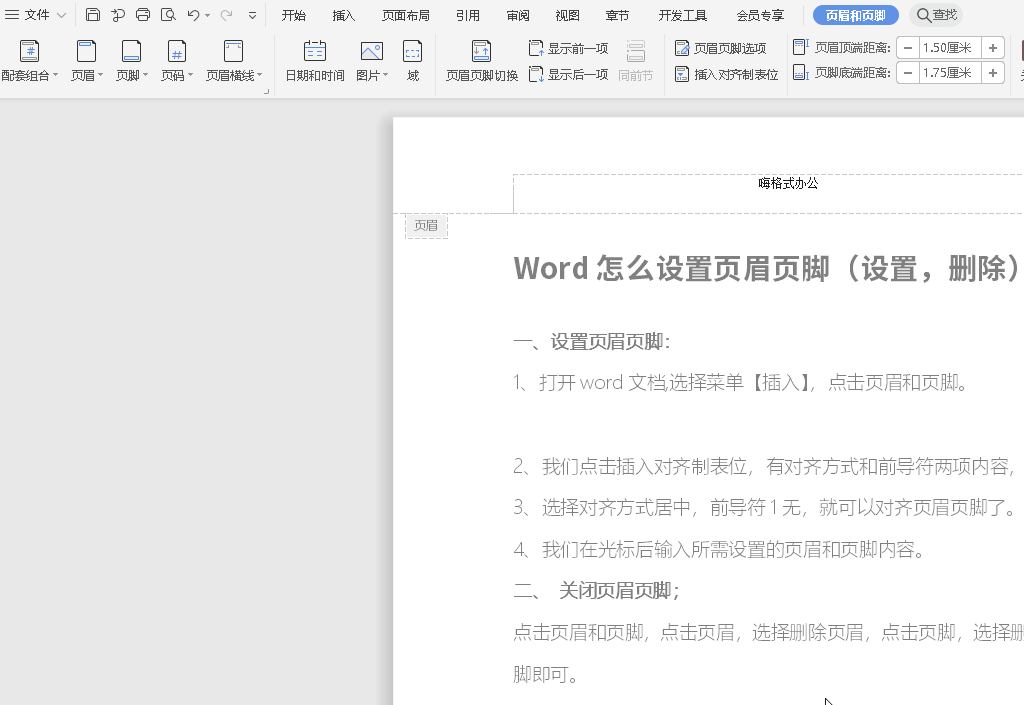Click the Save icon in quick access toolbar
Image resolution: width=1024 pixels, height=705 pixels.
(93, 15)
